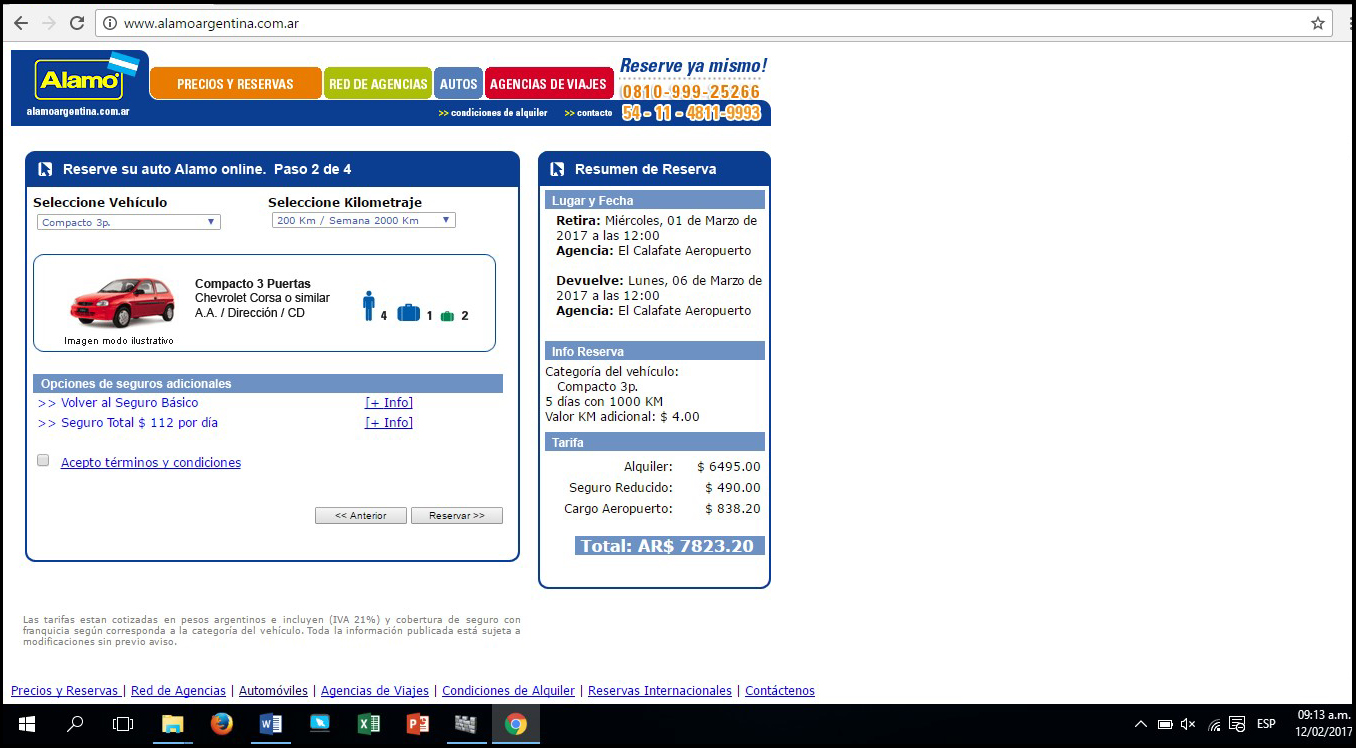Click the browser address bar
Image resolution: width=1356 pixels, height=748 pixels.
tap(700, 23)
